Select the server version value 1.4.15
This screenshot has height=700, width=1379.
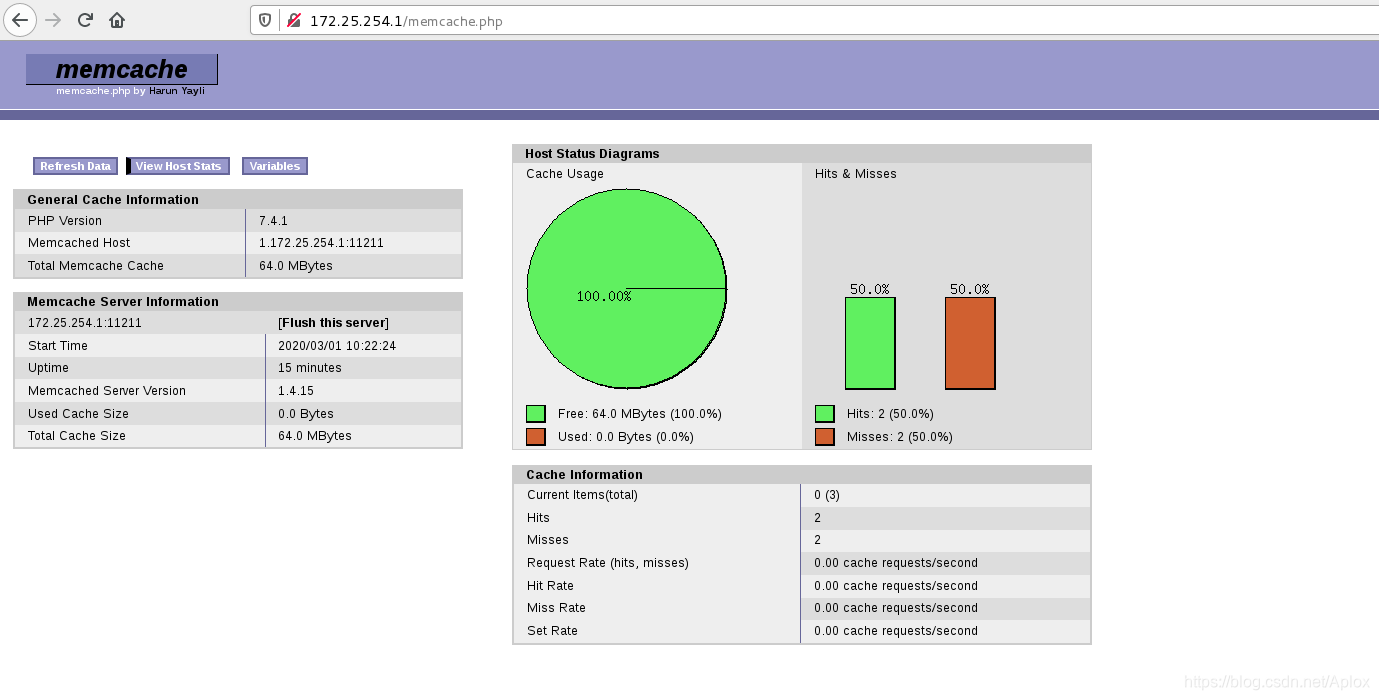[296, 391]
